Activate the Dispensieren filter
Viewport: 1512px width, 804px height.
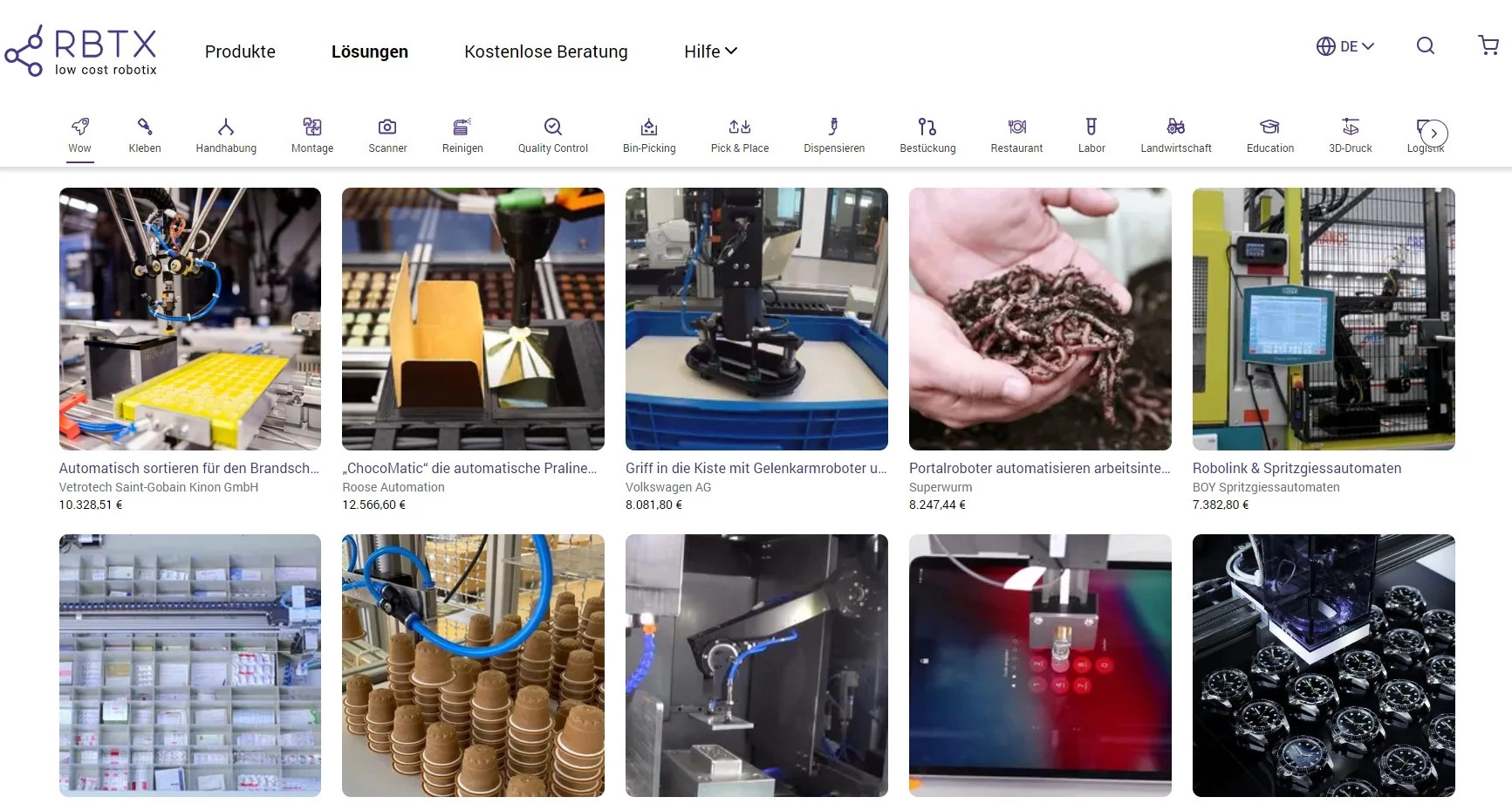click(833, 133)
